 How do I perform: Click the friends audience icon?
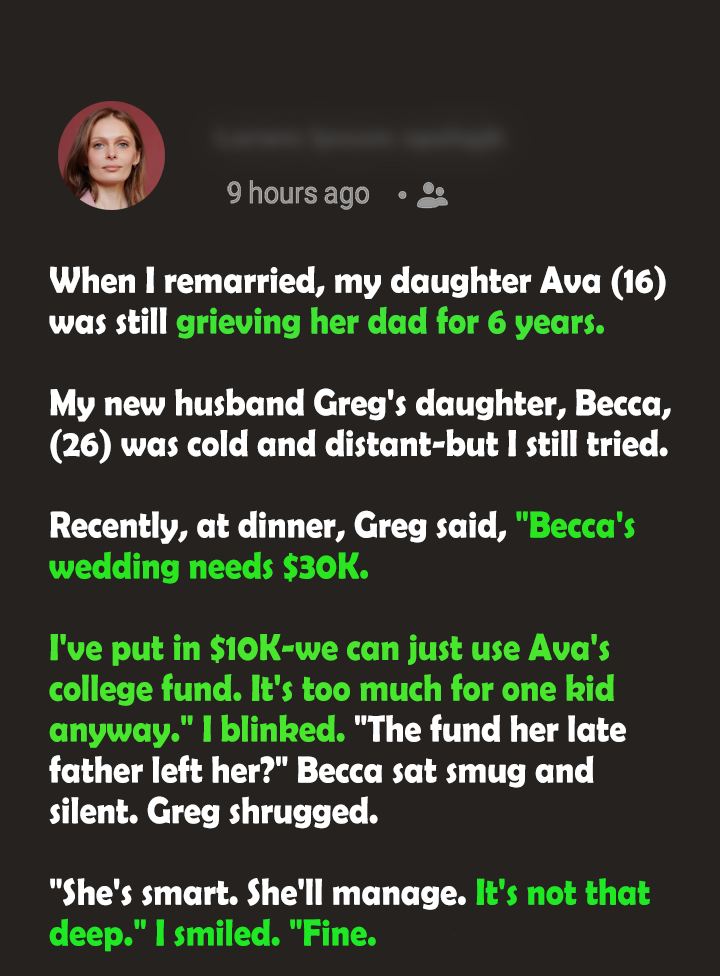click(432, 195)
